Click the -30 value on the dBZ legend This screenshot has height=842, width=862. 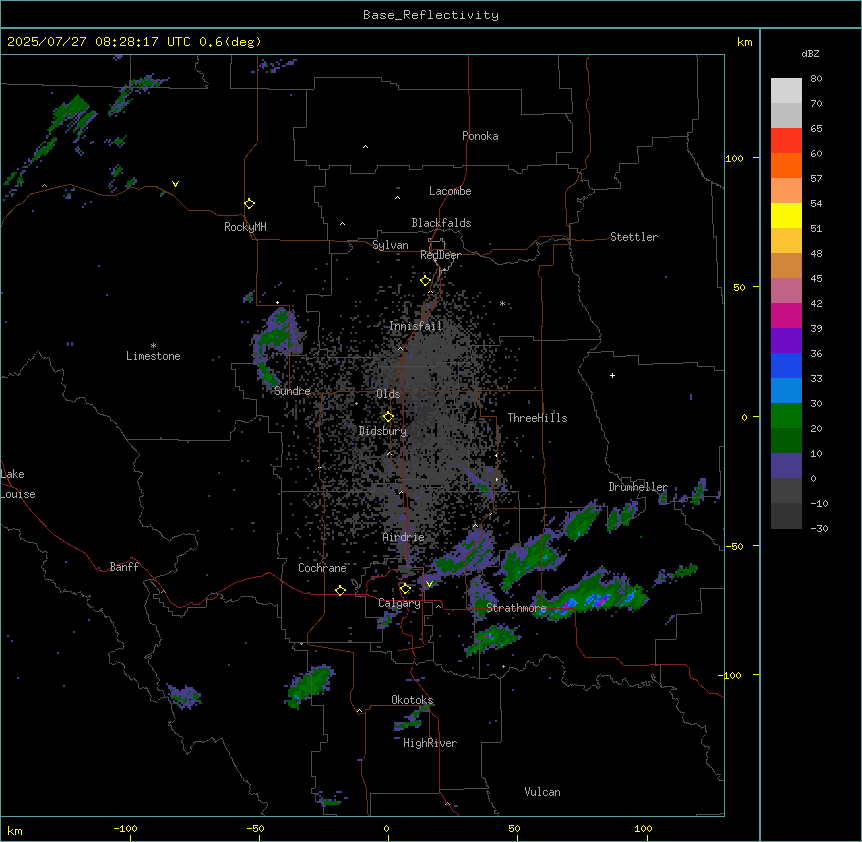pos(819,528)
